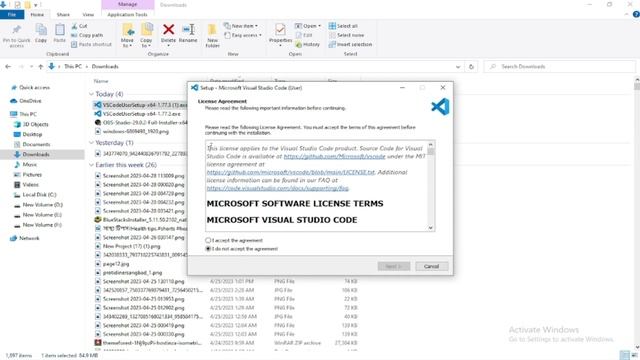Open the Copy to menu

[x=146, y=36]
